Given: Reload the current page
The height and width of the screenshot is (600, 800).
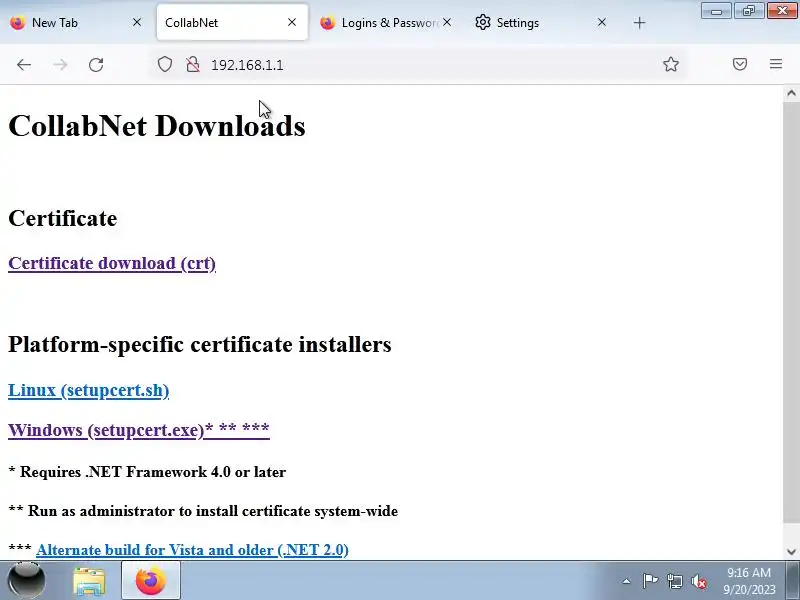Looking at the screenshot, I should (96, 65).
